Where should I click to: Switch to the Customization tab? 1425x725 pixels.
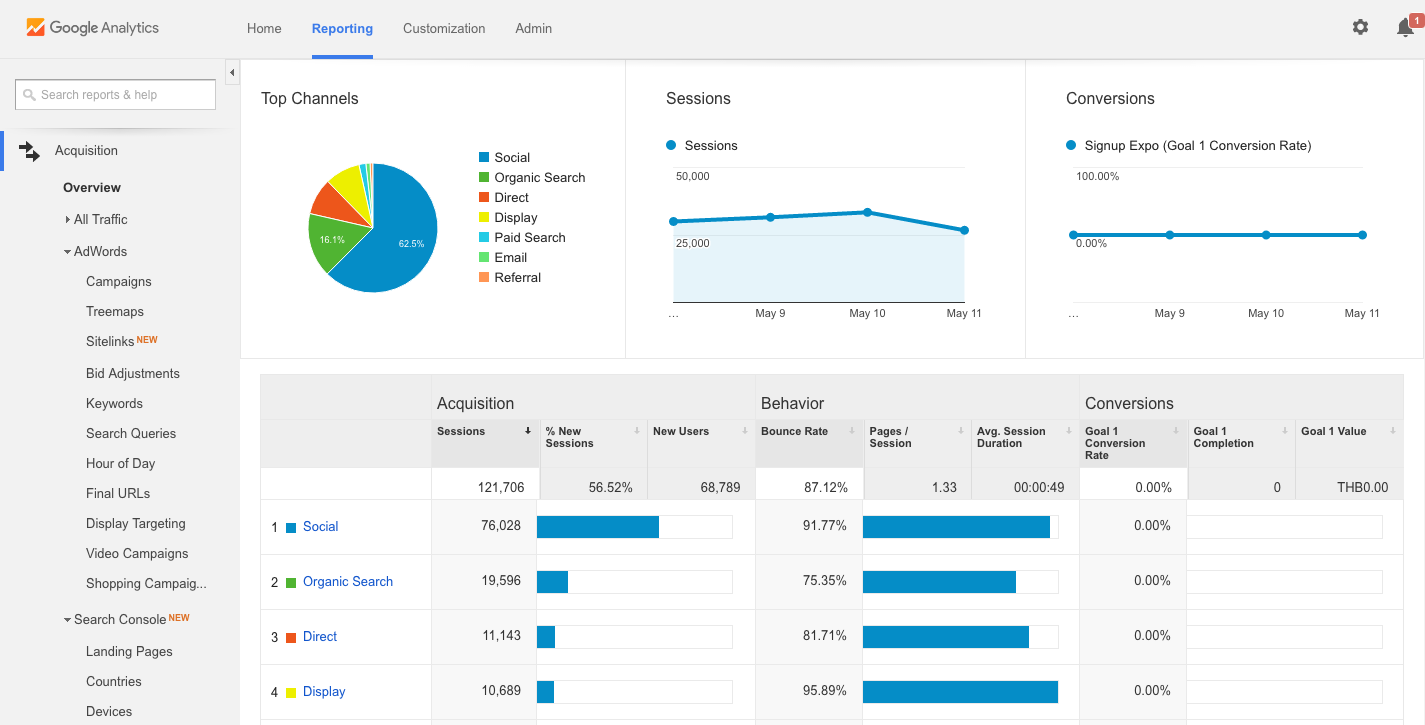tap(444, 28)
